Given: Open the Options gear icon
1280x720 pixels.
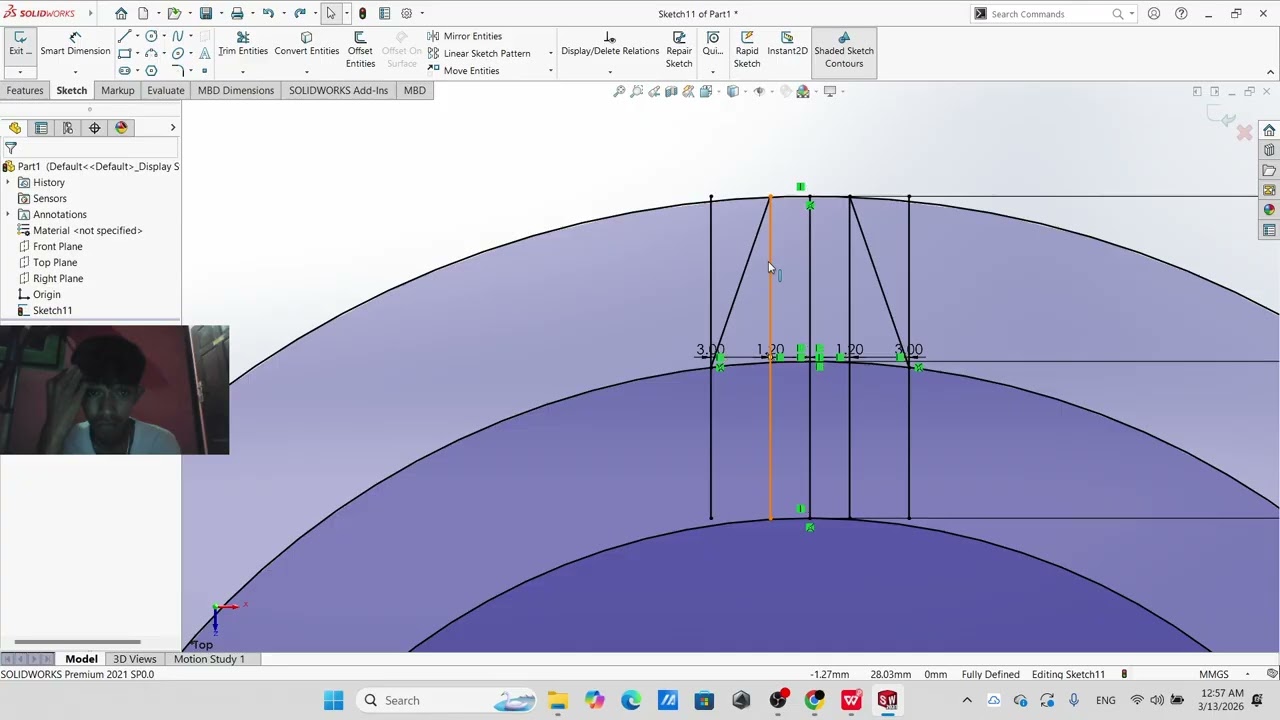Looking at the screenshot, I should [x=407, y=14].
